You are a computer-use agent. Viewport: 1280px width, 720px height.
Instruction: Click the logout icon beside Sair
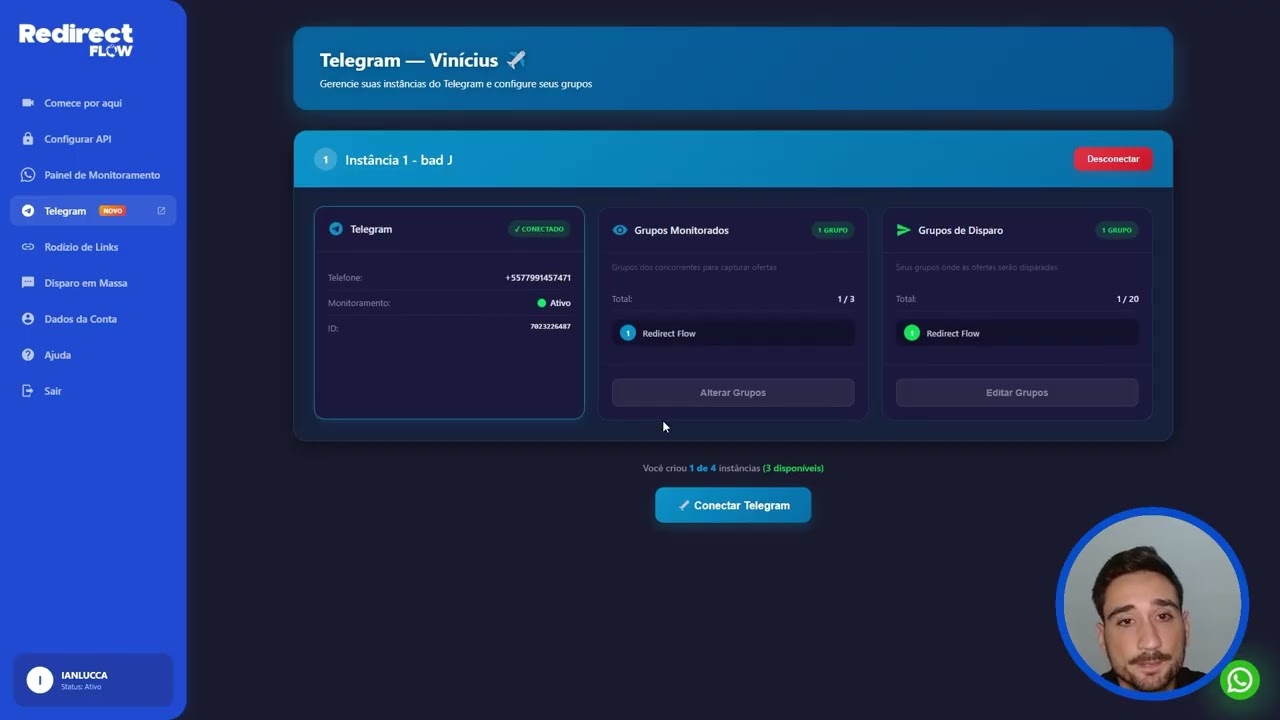click(28, 391)
